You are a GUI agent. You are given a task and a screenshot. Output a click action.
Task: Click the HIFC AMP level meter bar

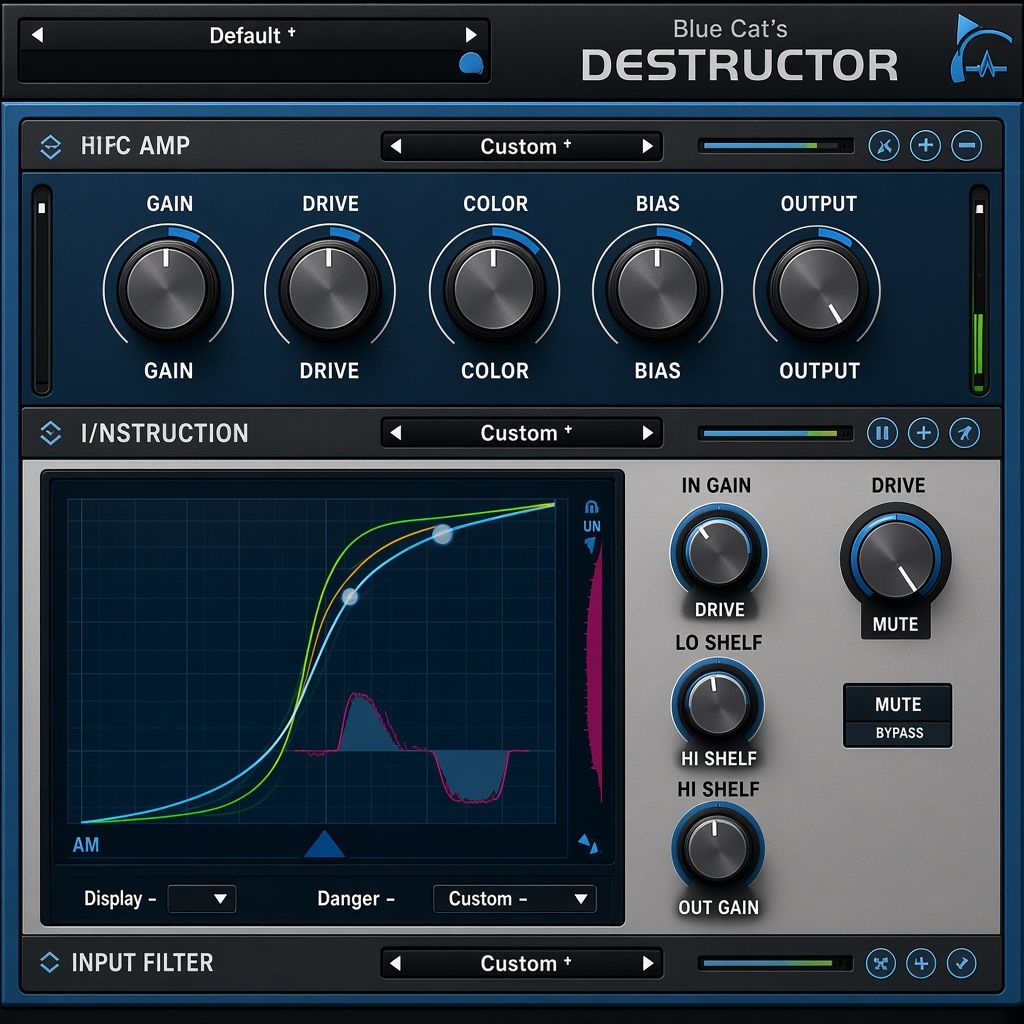pos(776,146)
